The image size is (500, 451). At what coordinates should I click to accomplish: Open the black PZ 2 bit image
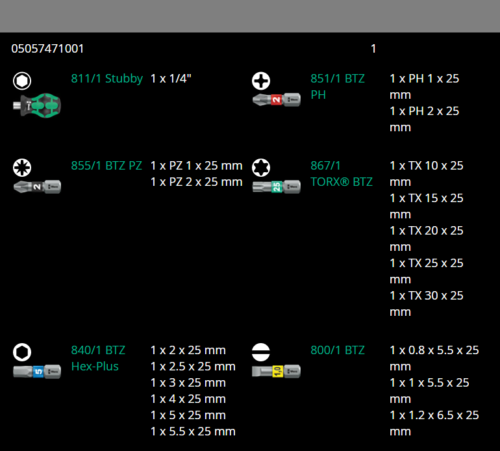coord(37,187)
